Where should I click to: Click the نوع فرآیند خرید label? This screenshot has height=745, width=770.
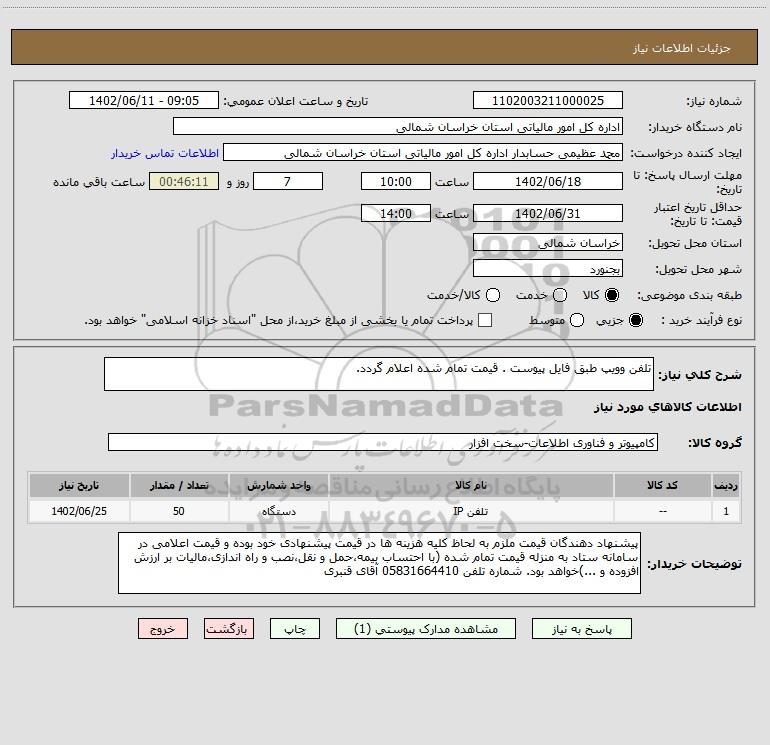(701, 321)
